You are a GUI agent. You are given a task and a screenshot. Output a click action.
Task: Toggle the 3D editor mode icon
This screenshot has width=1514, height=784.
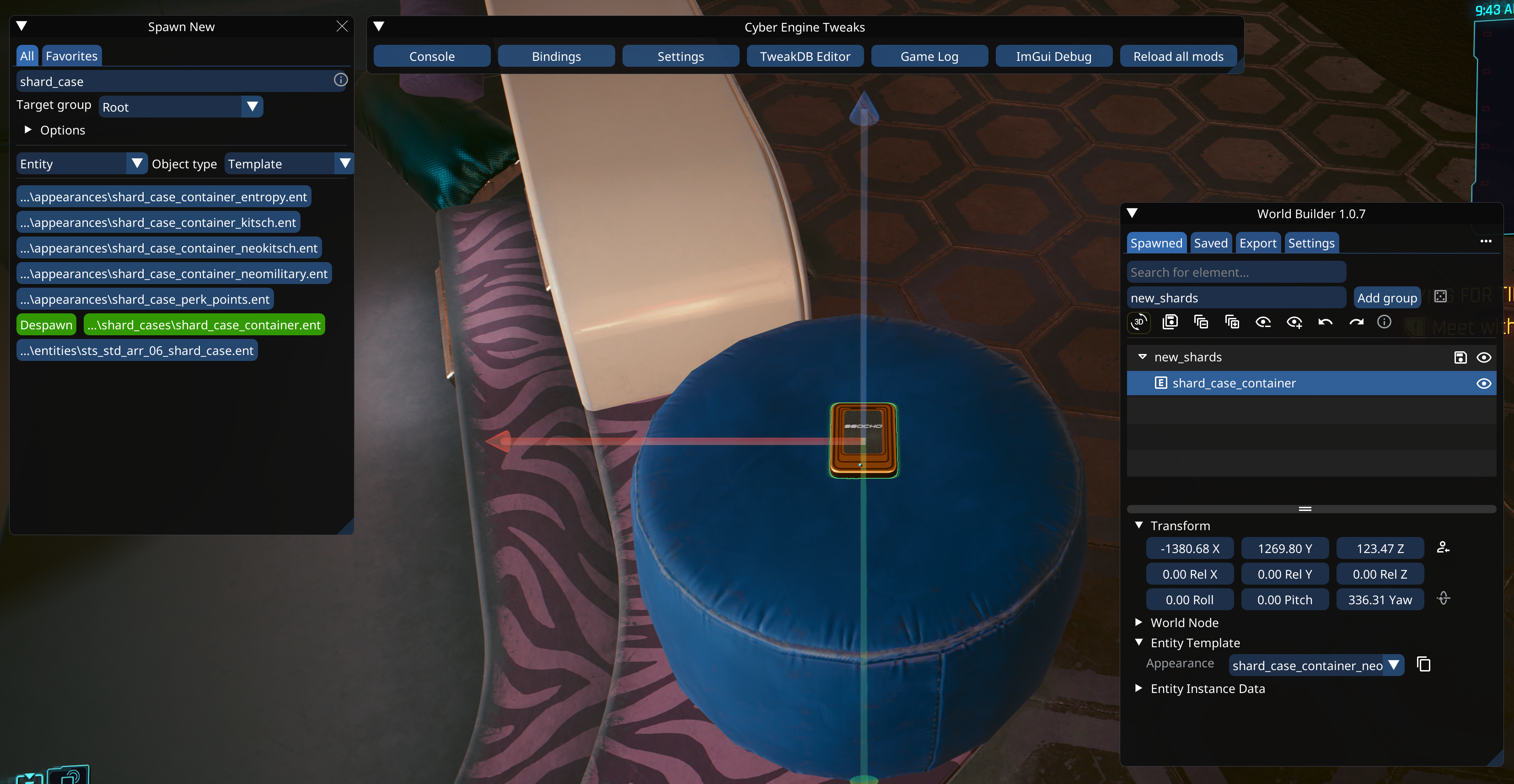[1139, 322]
